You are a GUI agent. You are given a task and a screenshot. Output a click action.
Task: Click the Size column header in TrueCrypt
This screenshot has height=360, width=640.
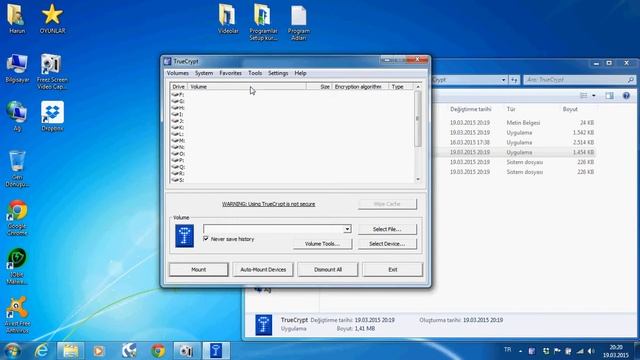click(319, 87)
